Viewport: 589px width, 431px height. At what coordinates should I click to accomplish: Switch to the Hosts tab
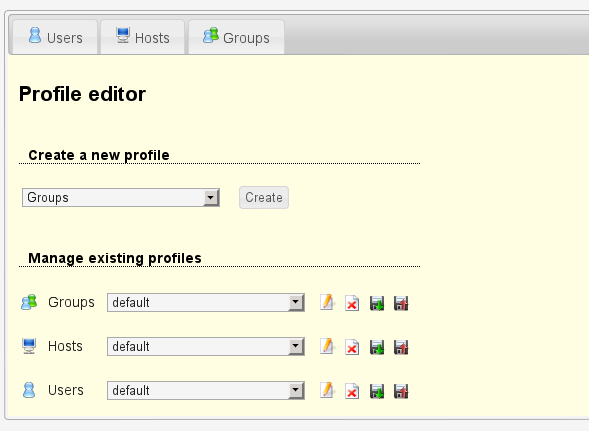[143, 37]
